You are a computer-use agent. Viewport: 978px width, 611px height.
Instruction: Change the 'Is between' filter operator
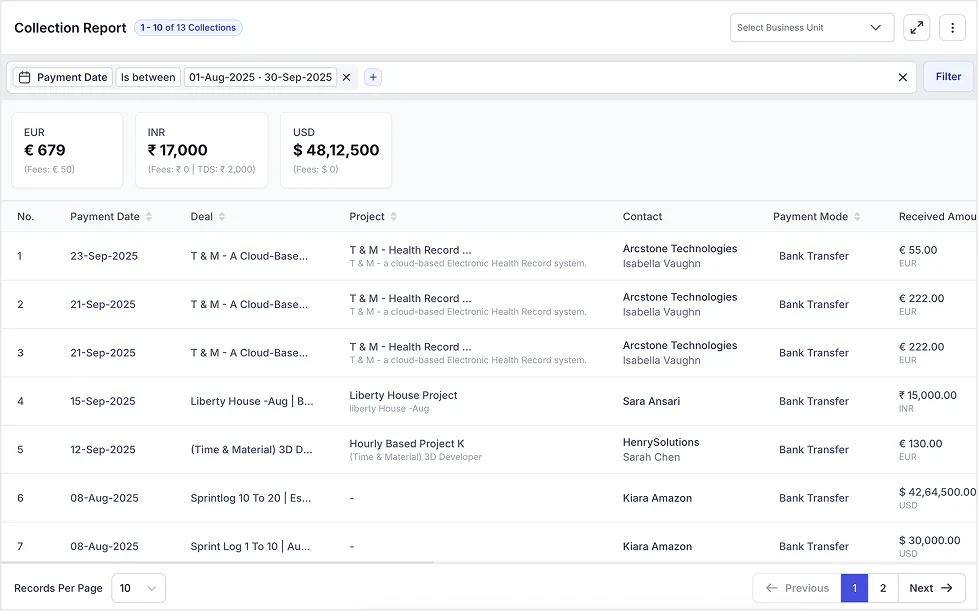tap(148, 76)
